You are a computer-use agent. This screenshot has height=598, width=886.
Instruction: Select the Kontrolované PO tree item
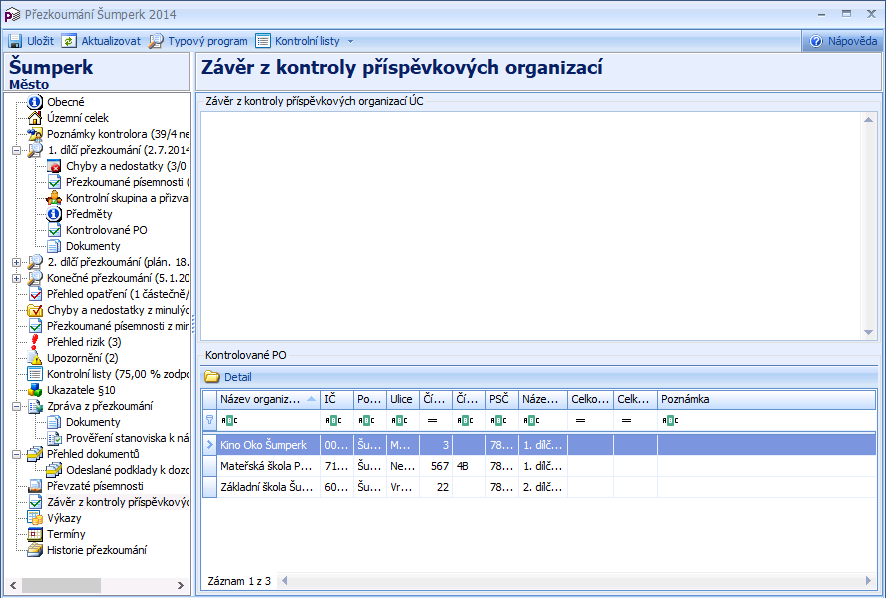(106, 230)
